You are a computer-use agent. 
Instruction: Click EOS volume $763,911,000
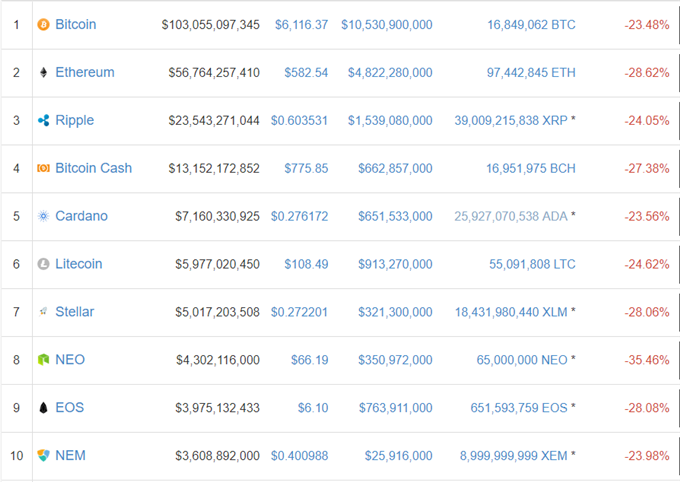pyautogui.click(x=396, y=408)
